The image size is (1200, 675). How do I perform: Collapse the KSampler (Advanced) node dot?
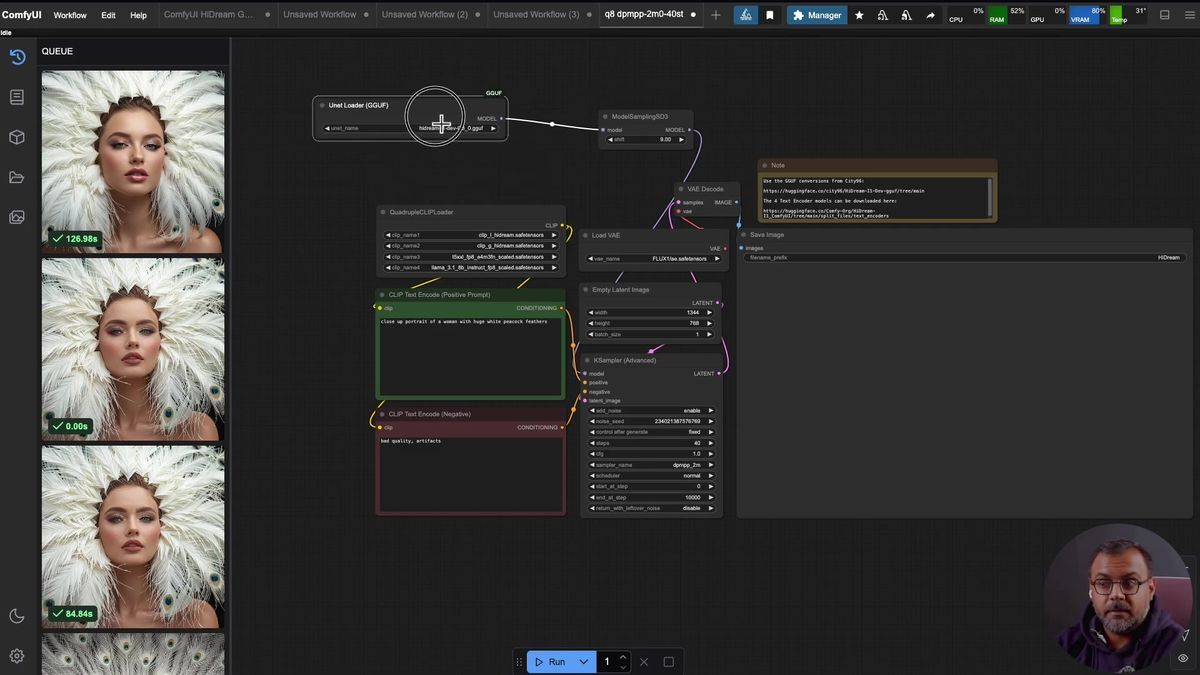[587, 360]
